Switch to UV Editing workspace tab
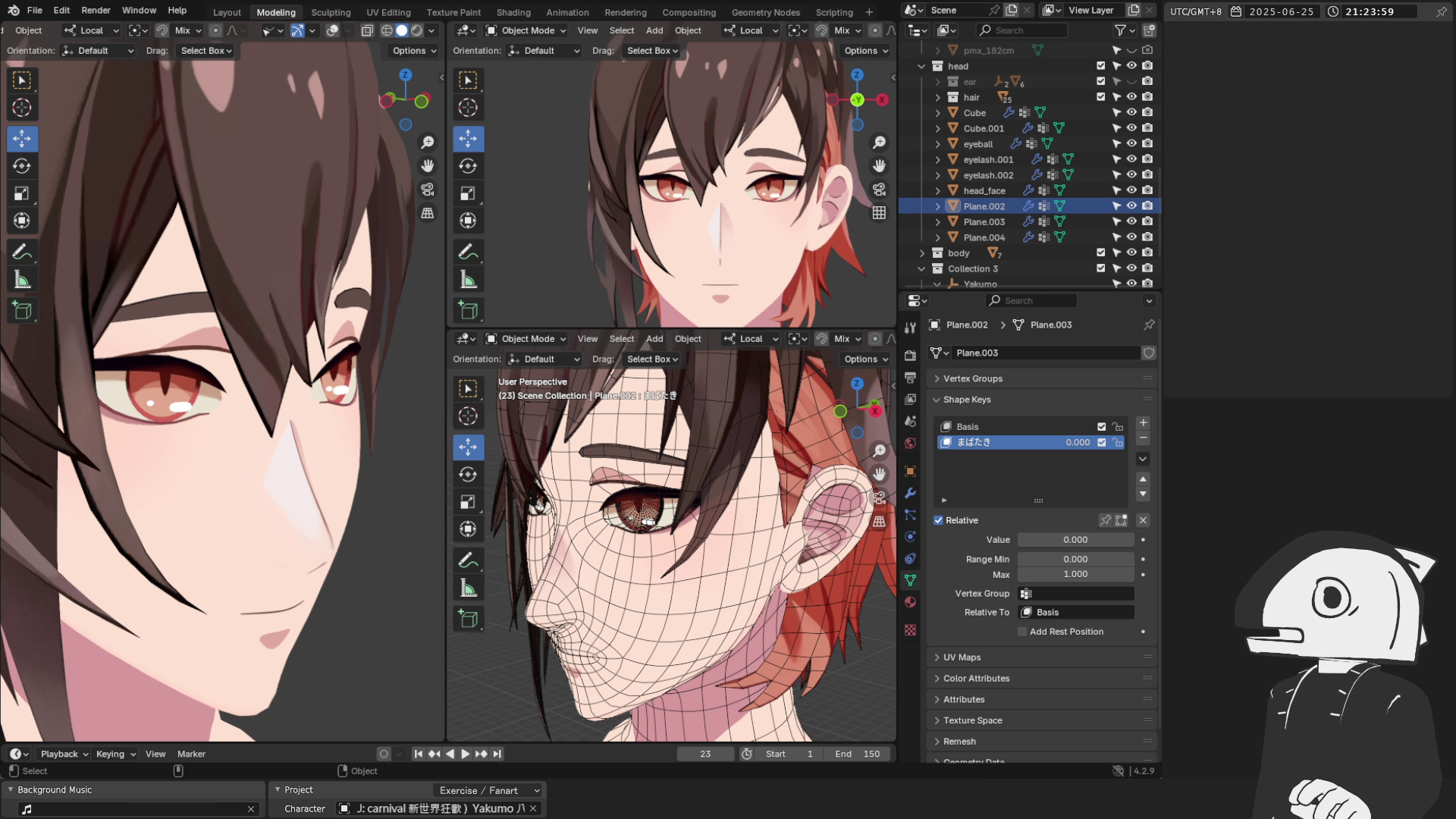Image resolution: width=1456 pixels, height=819 pixels. point(388,12)
